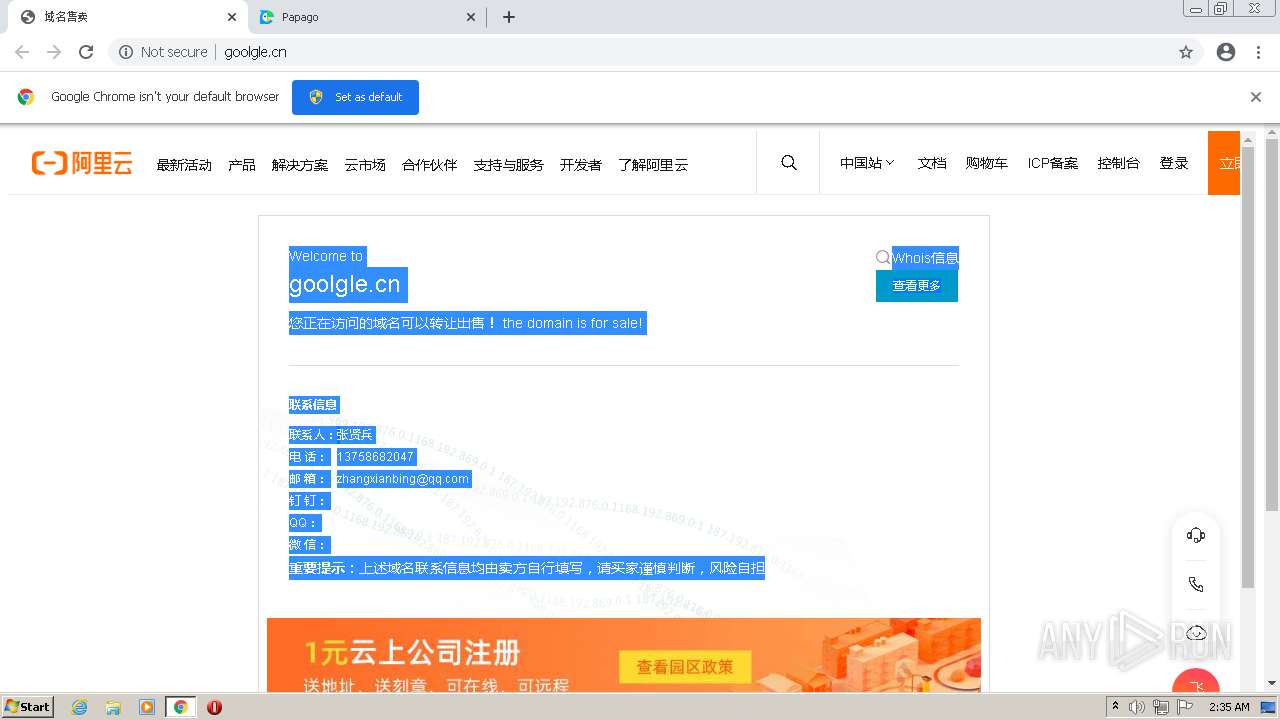Click Chrome taskbar icon
The height and width of the screenshot is (720, 1280).
pyautogui.click(x=180, y=707)
